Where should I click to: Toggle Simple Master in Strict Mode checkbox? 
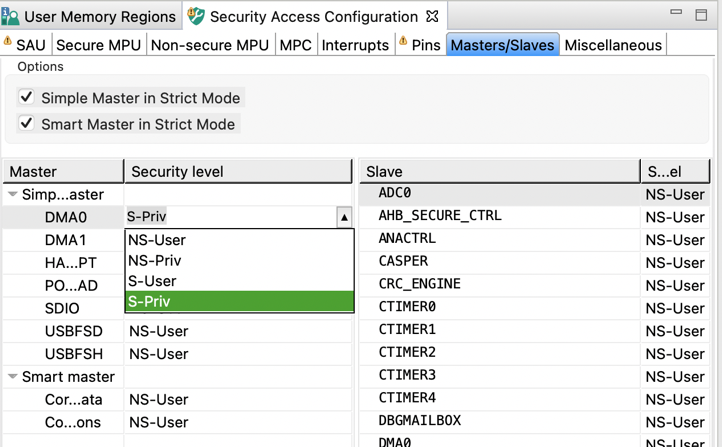(x=26, y=97)
